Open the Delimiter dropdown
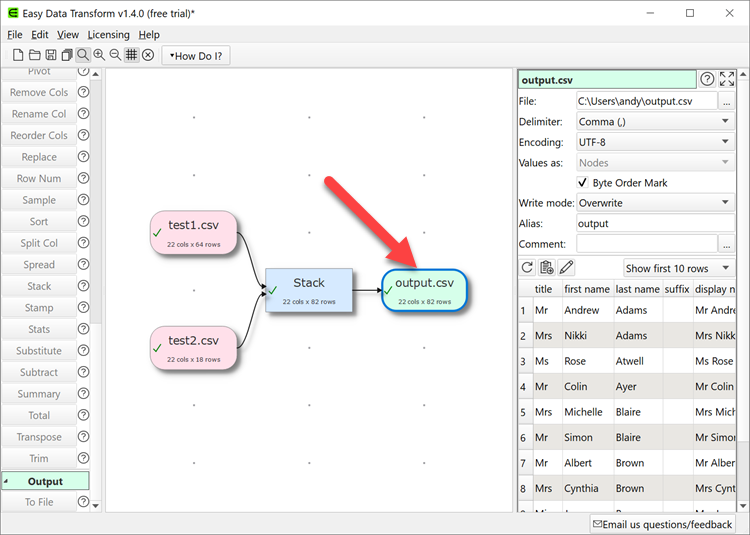750x535 pixels. tap(655, 122)
